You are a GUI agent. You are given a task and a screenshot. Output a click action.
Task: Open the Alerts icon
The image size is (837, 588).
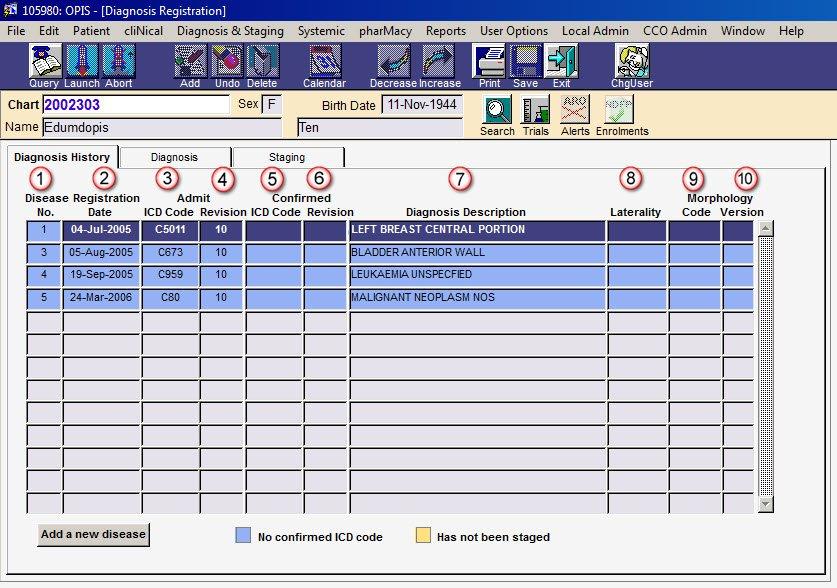pos(575,110)
